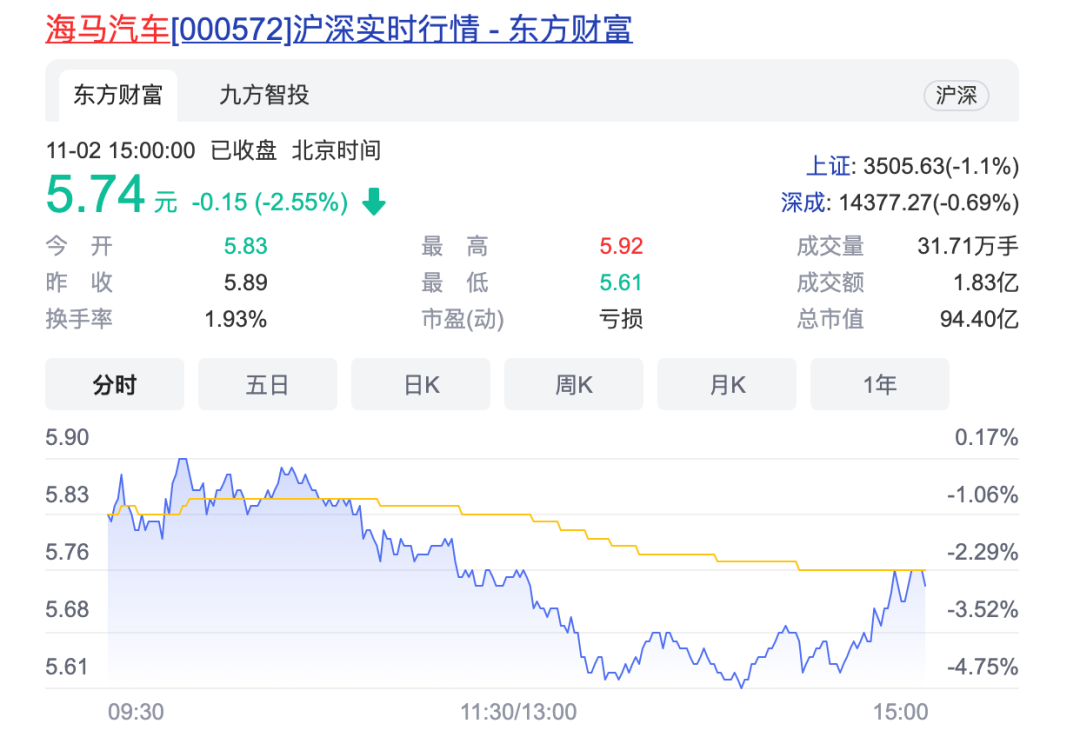This screenshot has width=1080, height=737.
Task: Click the 09:30 time axis label
Action: (136, 712)
